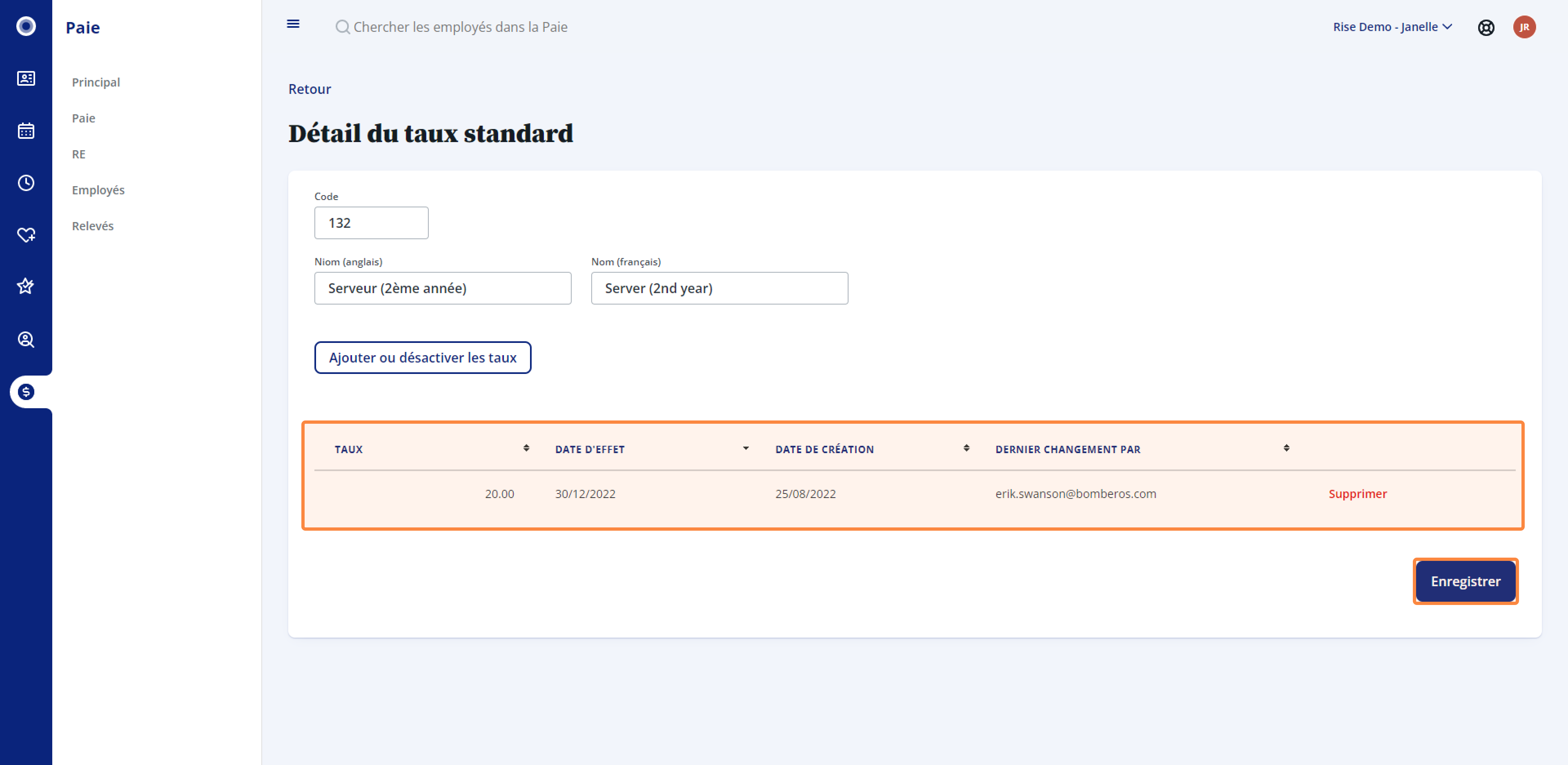Screen dimensions: 1568x765
Task: Toggle the hamburger menu icon
Action: pos(293,24)
